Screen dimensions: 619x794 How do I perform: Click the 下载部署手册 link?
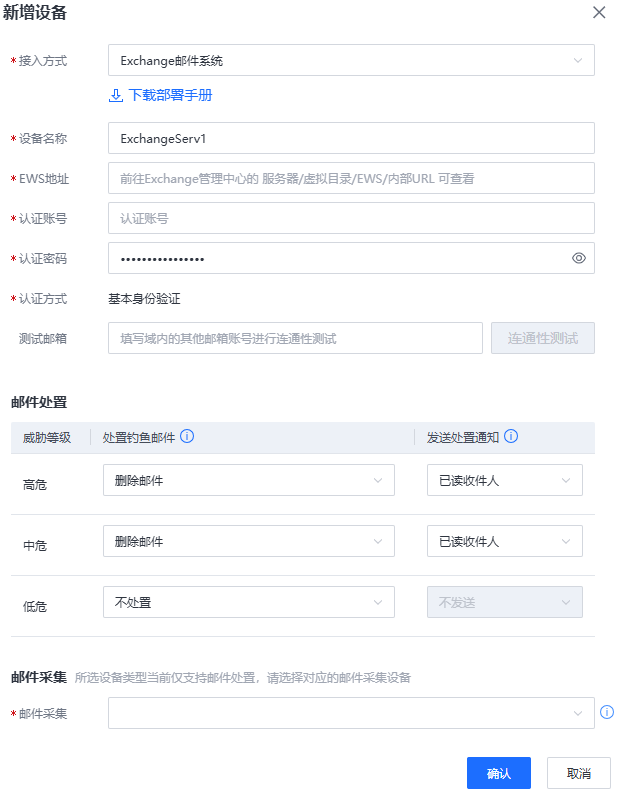tap(170, 96)
